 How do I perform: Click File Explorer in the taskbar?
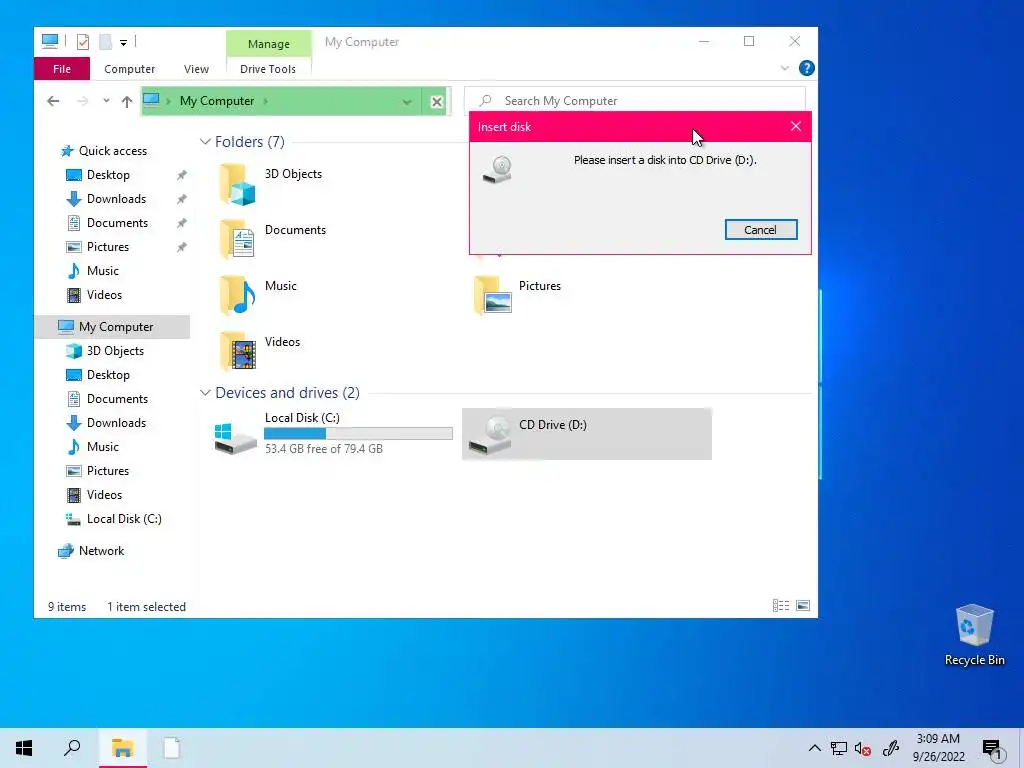coord(122,748)
